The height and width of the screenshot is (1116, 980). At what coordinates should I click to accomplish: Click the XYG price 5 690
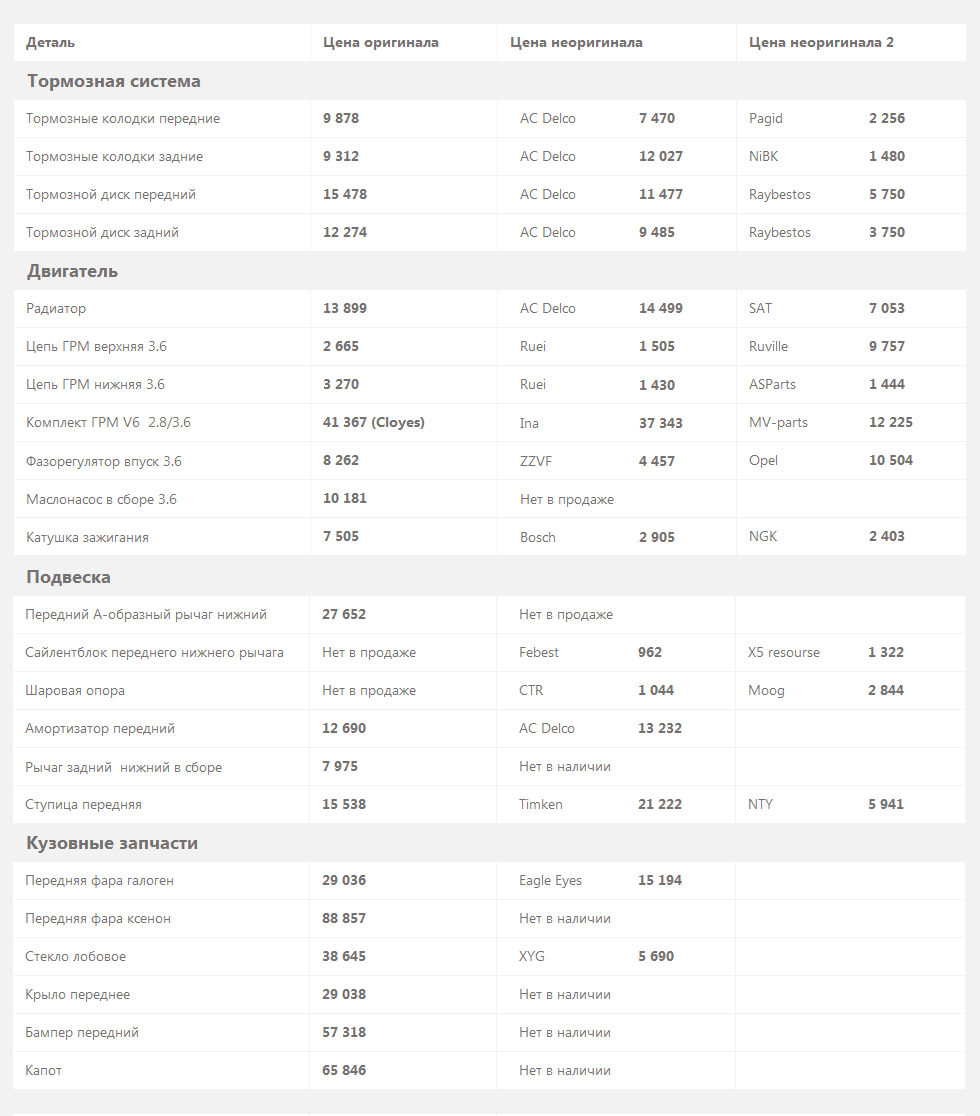(x=656, y=957)
